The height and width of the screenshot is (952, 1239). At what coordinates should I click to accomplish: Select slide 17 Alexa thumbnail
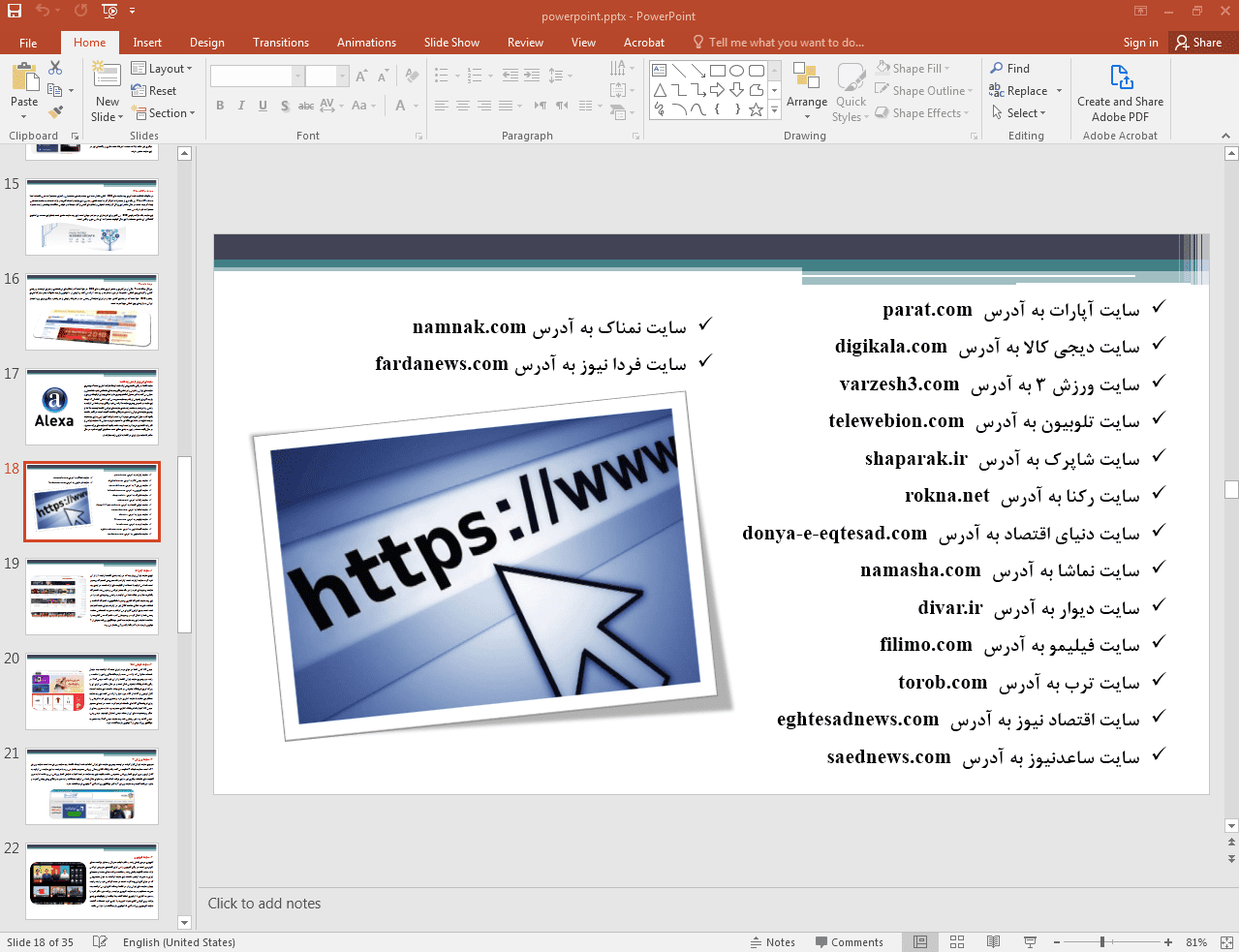click(92, 407)
